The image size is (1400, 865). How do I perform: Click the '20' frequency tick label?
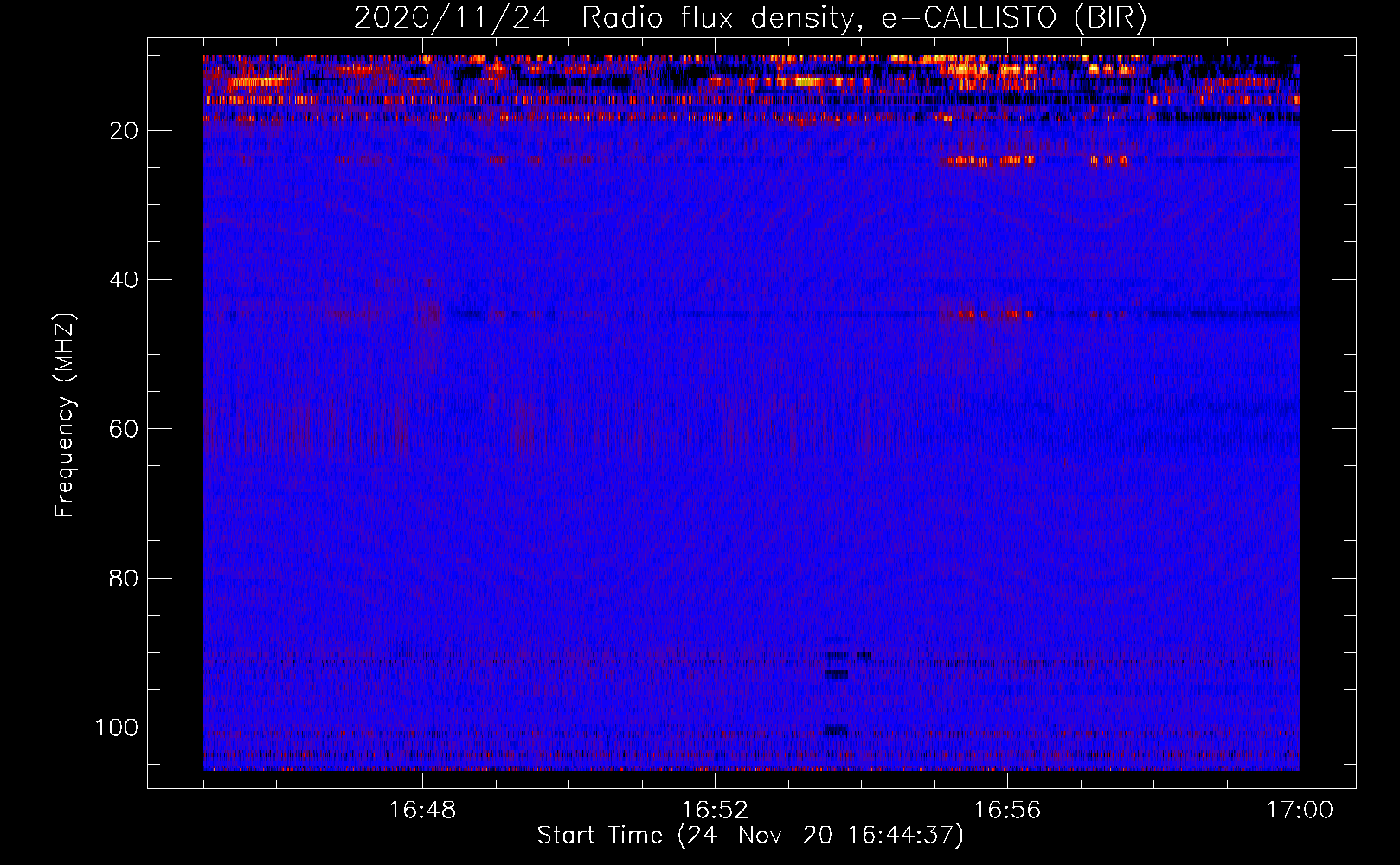pyautogui.click(x=124, y=131)
